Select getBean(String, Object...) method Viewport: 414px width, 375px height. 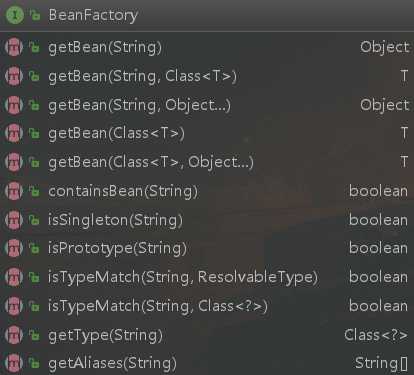[x=207, y=105]
